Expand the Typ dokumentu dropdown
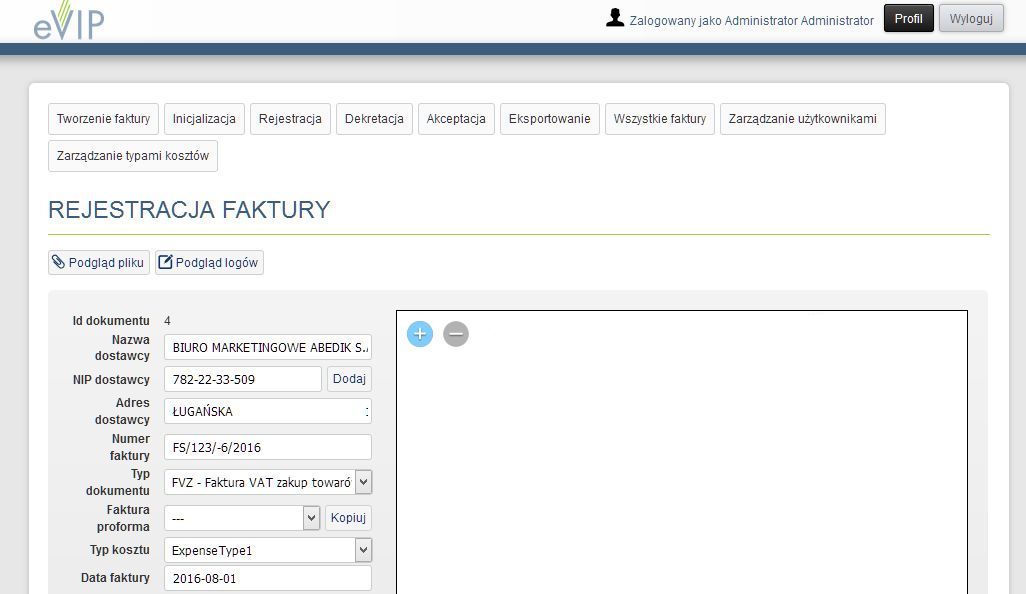Image resolution: width=1026 pixels, height=594 pixels. tap(363, 482)
